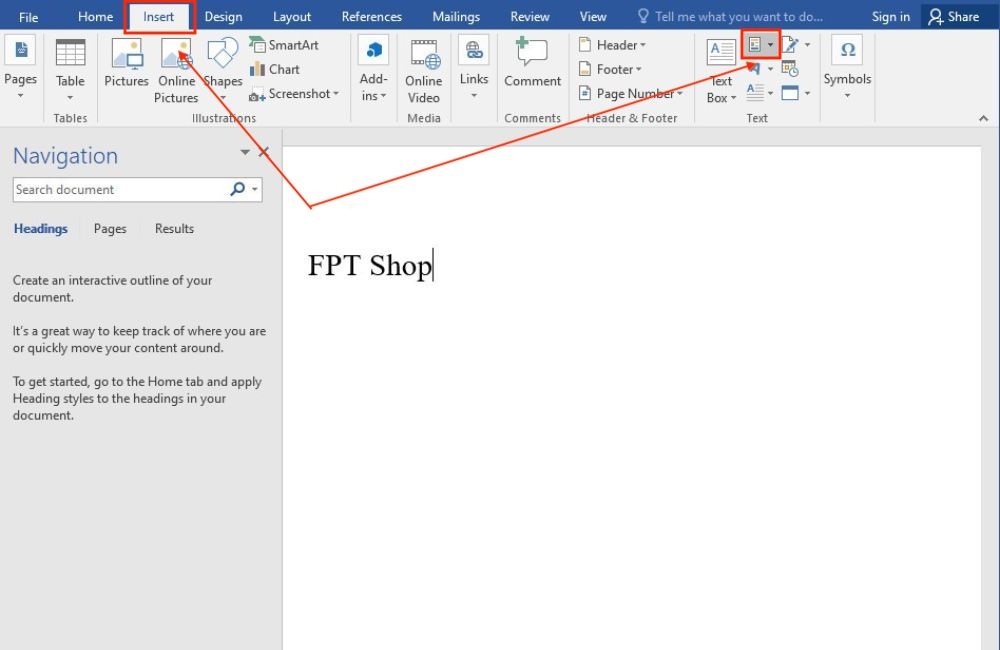Select Results tab in Navigation pane
Viewport: 1000px width, 650px height.
click(x=174, y=228)
